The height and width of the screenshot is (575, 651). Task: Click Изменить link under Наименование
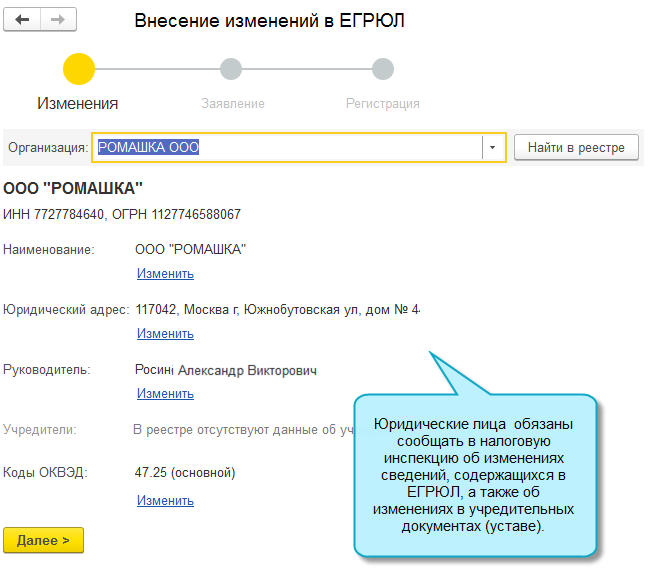(165, 274)
